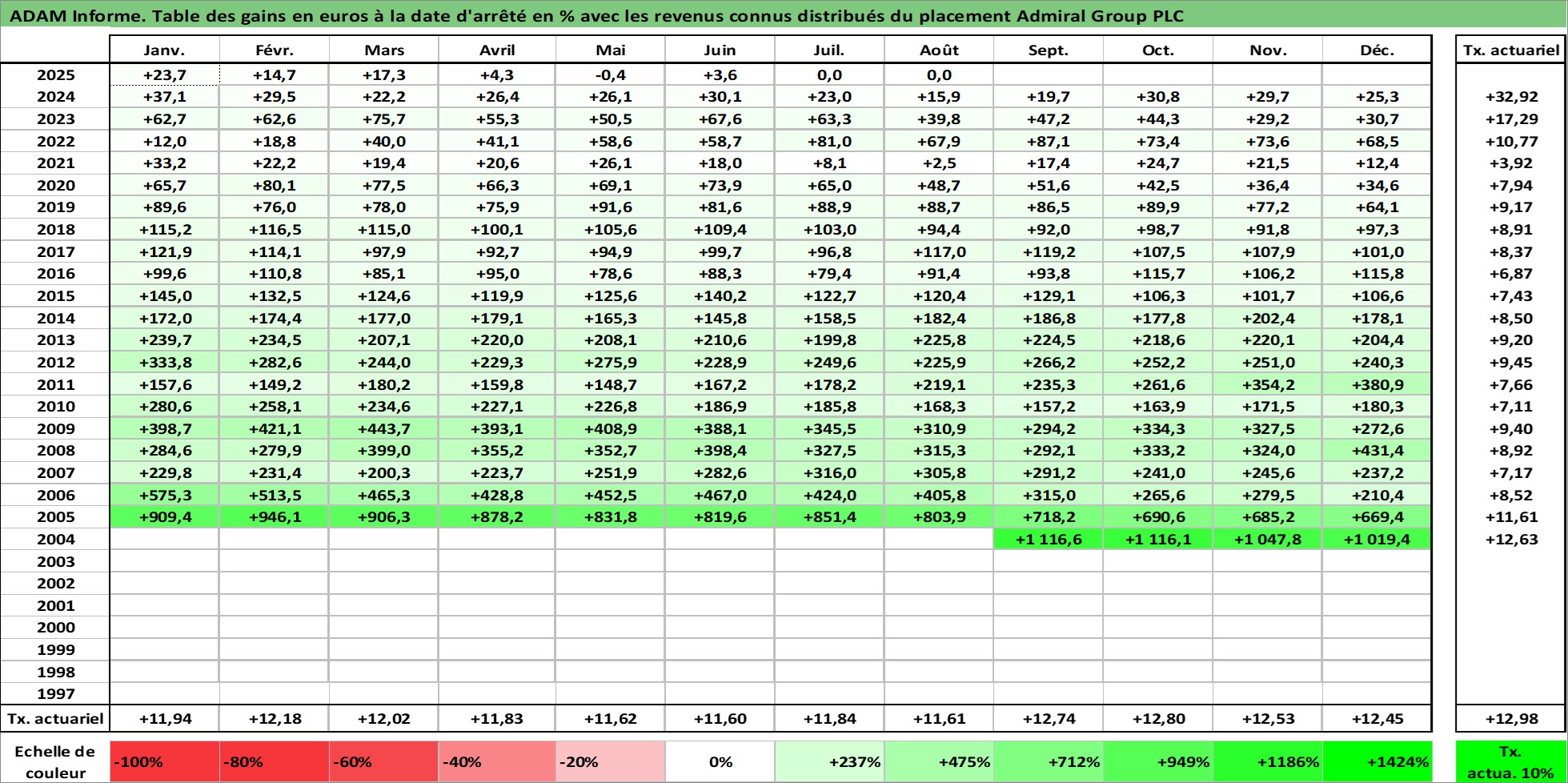Select the Févr. actuarial total +12,18
This screenshot has width=1568, height=783.
coord(275,719)
